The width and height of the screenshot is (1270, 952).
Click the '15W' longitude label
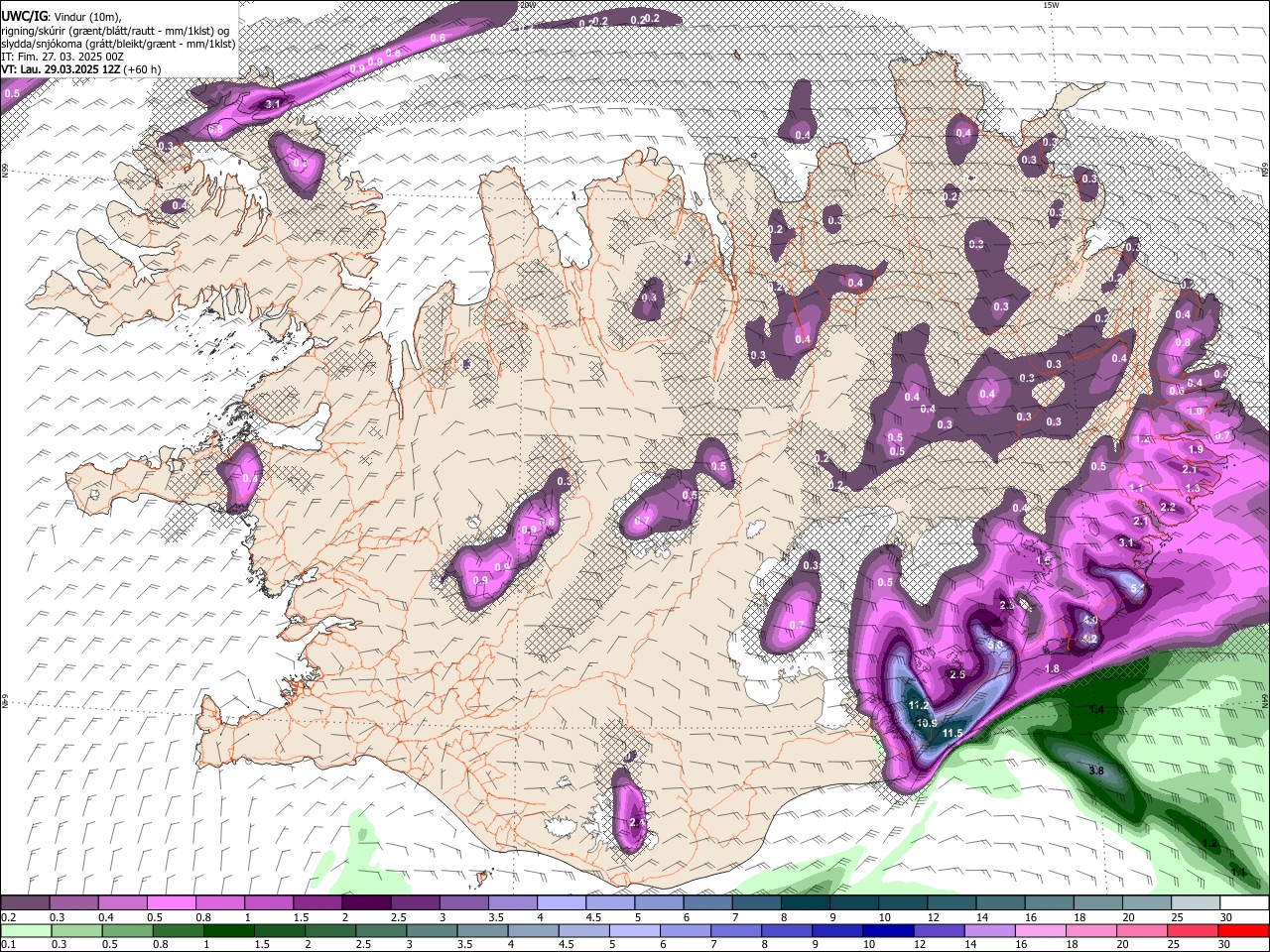click(1051, 5)
